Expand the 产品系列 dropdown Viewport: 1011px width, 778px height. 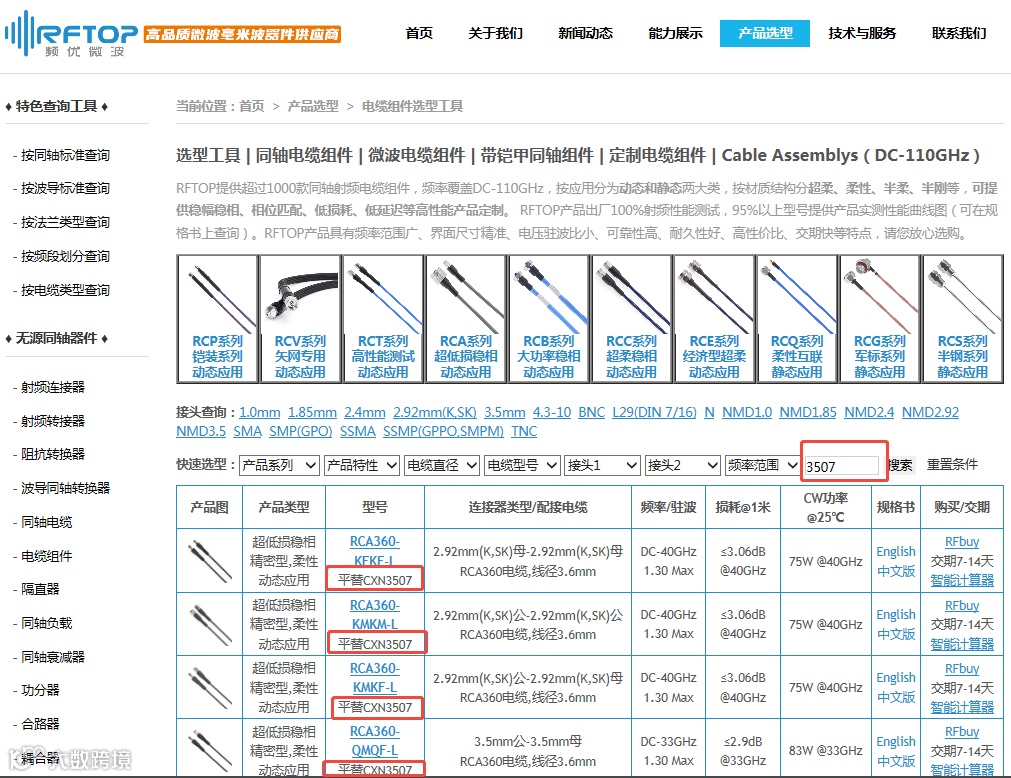pos(279,465)
